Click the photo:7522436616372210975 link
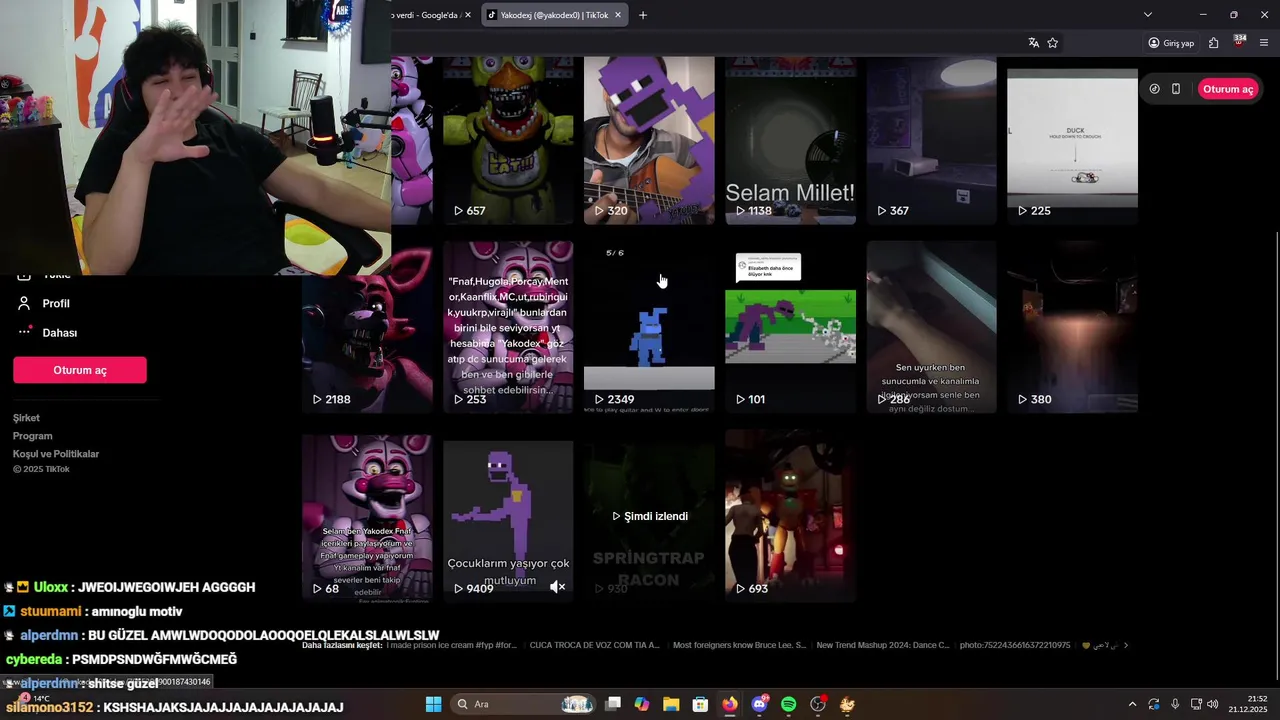This screenshot has height=720, width=1280. tap(1015, 645)
